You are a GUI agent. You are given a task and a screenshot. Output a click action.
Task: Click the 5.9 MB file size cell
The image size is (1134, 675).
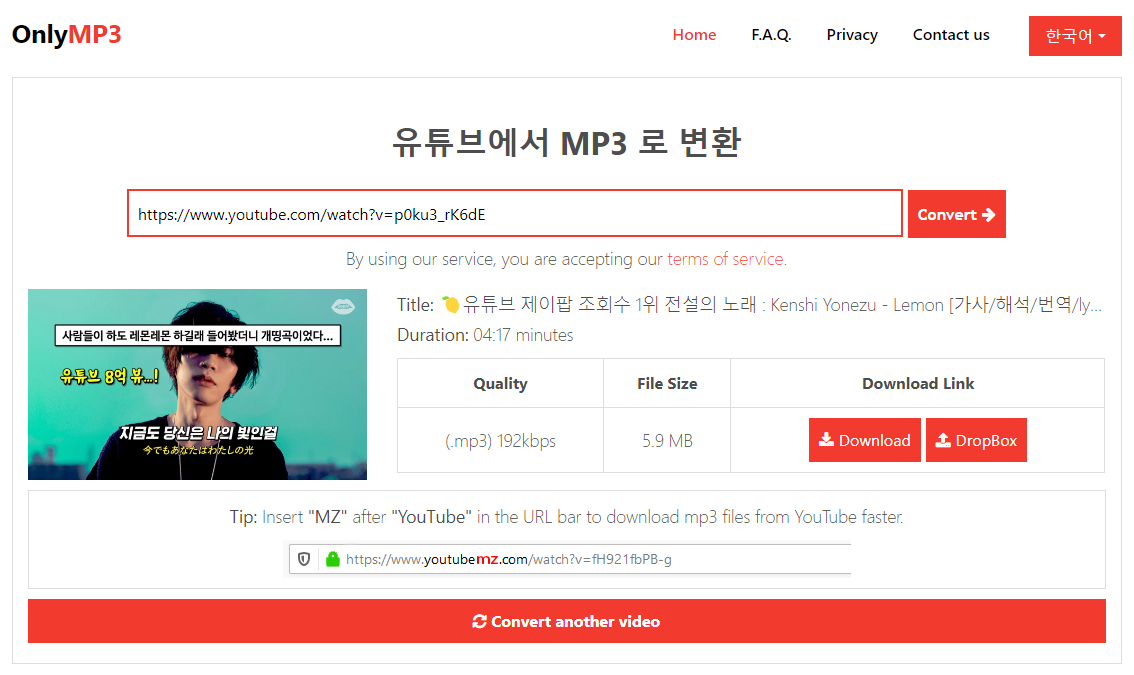click(667, 441)
